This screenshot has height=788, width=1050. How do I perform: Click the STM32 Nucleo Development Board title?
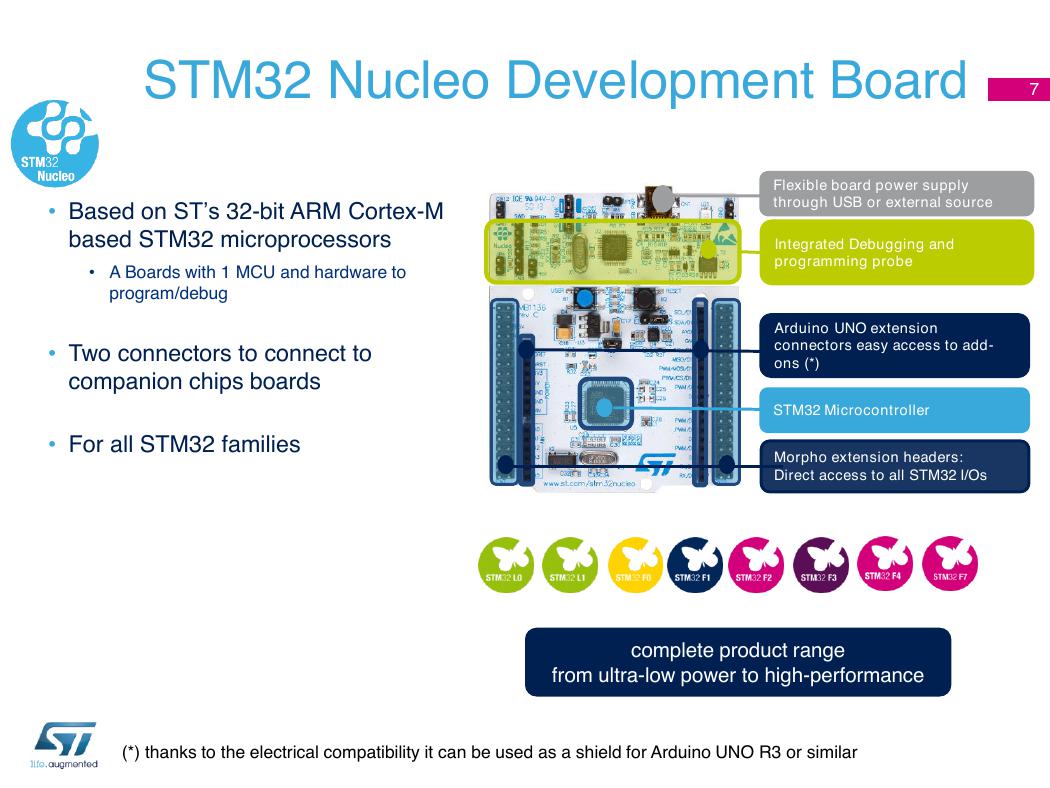(555, 80)
